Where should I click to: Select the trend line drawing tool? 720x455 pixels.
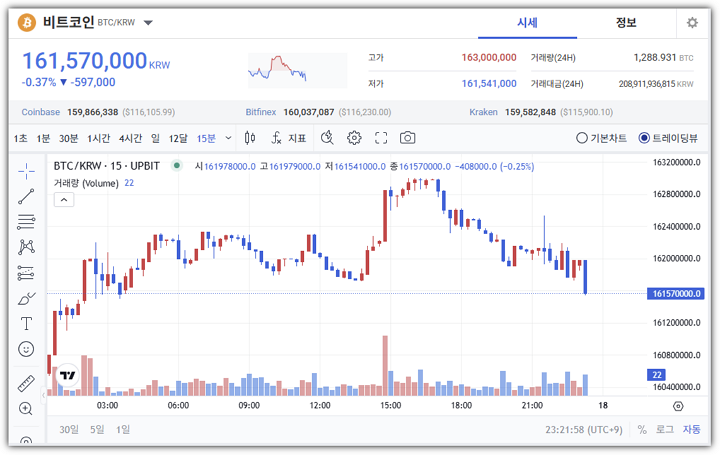click(x=26, y=197)
